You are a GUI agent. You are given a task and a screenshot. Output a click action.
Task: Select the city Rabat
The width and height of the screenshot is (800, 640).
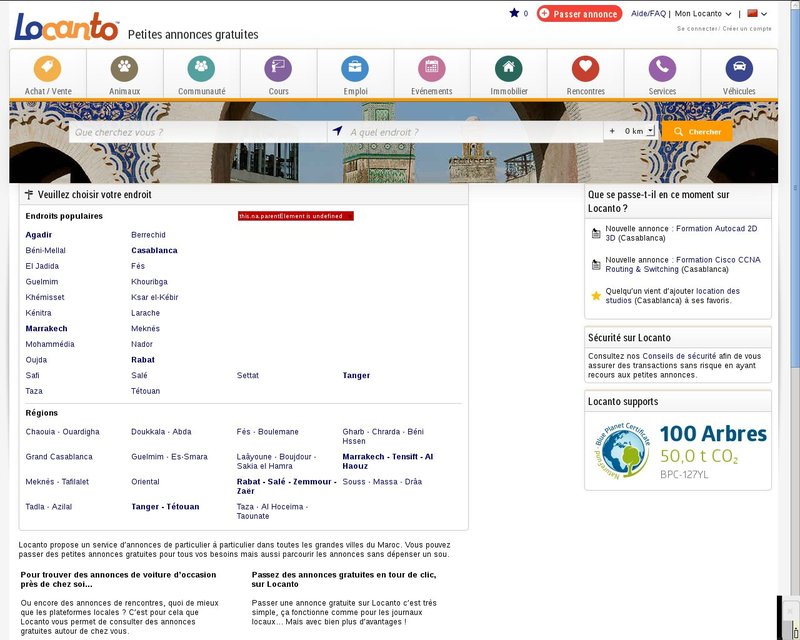[143, 360]
